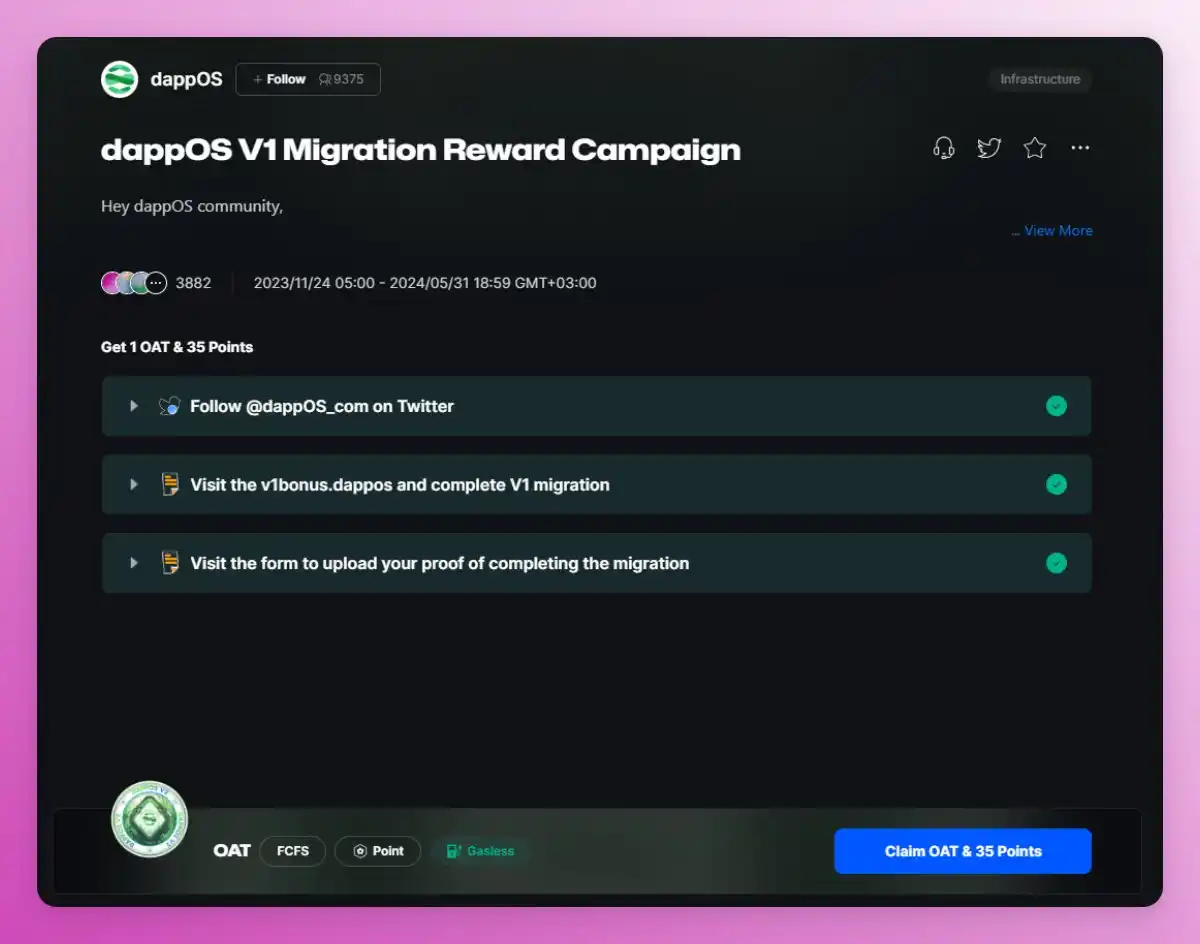Share campaign via Twitter bird icon
The width and height of the screenshot is (1200, 944).
click(x=989, y=148)
